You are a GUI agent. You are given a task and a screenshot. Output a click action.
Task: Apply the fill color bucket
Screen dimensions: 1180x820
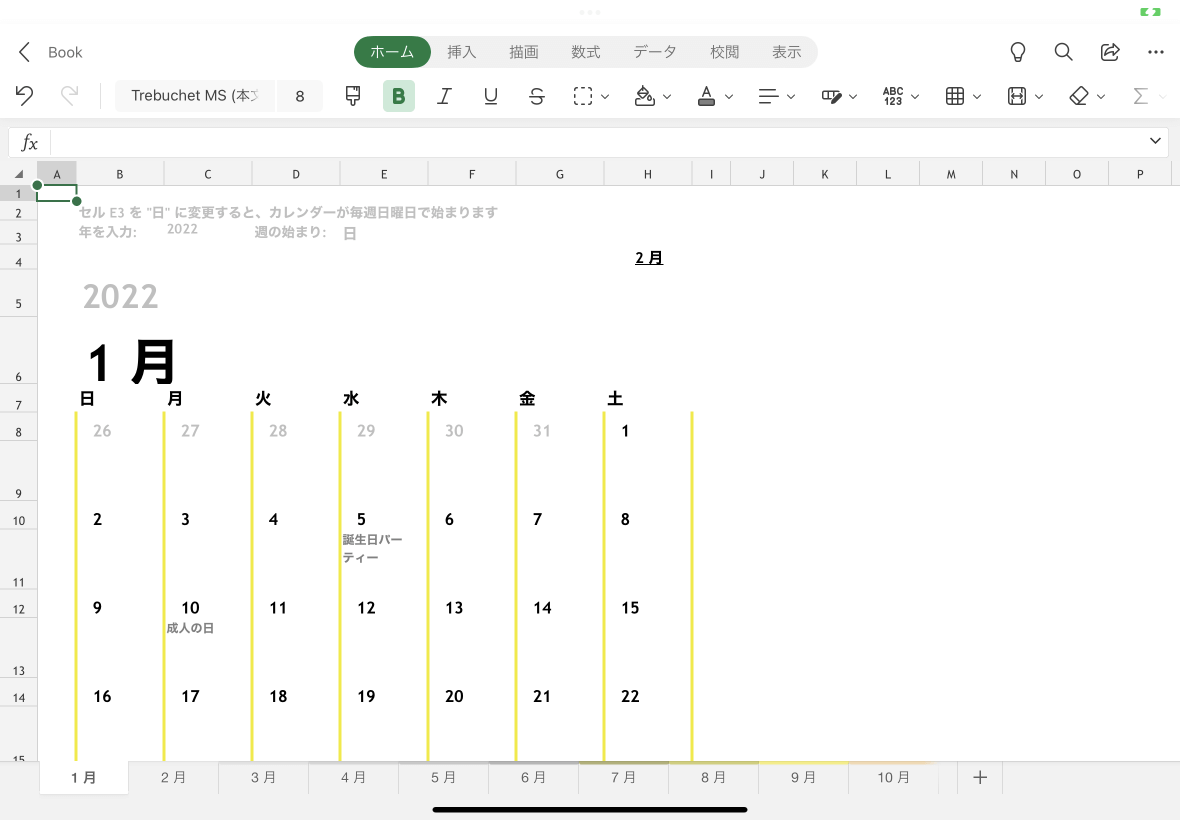(644, 96)
